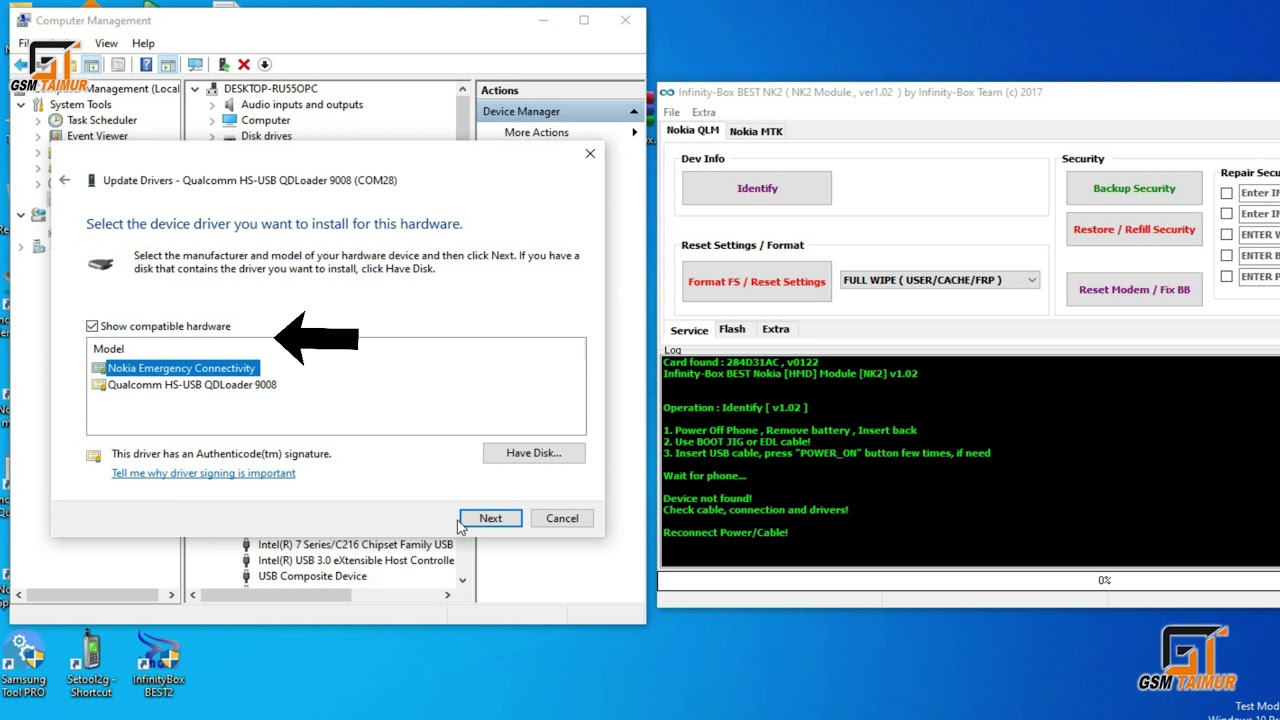Image resolution: width=1280 pixels, height=720 pixels.
Task: Click the blue Help question mark toolbar icon
Action: coord(146,65)
